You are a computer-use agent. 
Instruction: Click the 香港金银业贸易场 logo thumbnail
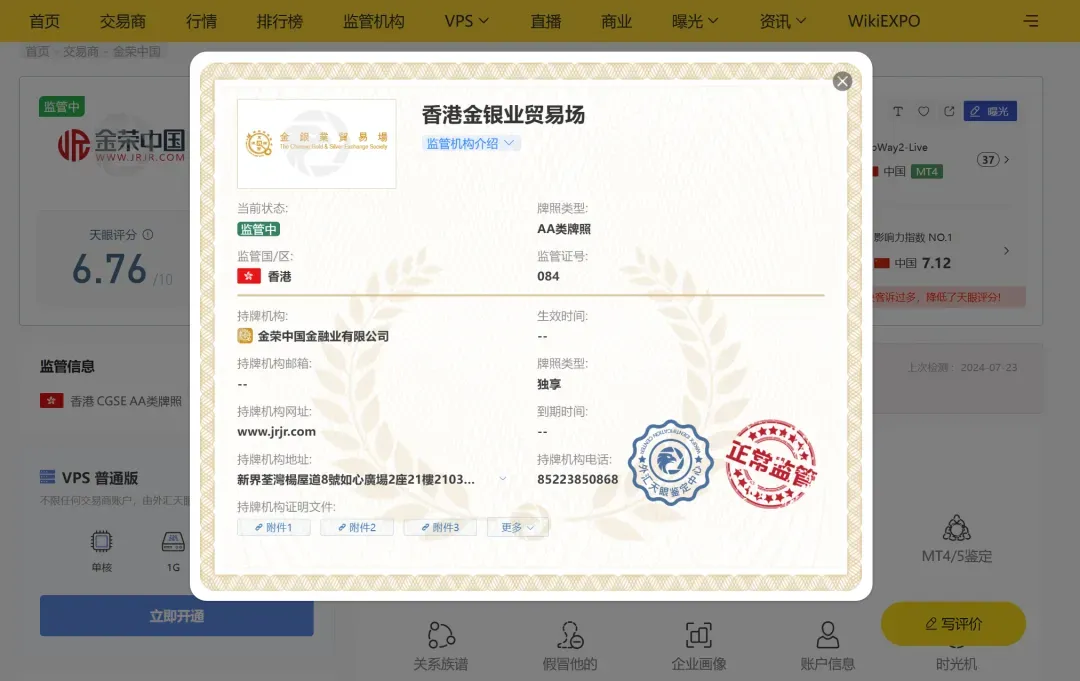tap(317, 144)
